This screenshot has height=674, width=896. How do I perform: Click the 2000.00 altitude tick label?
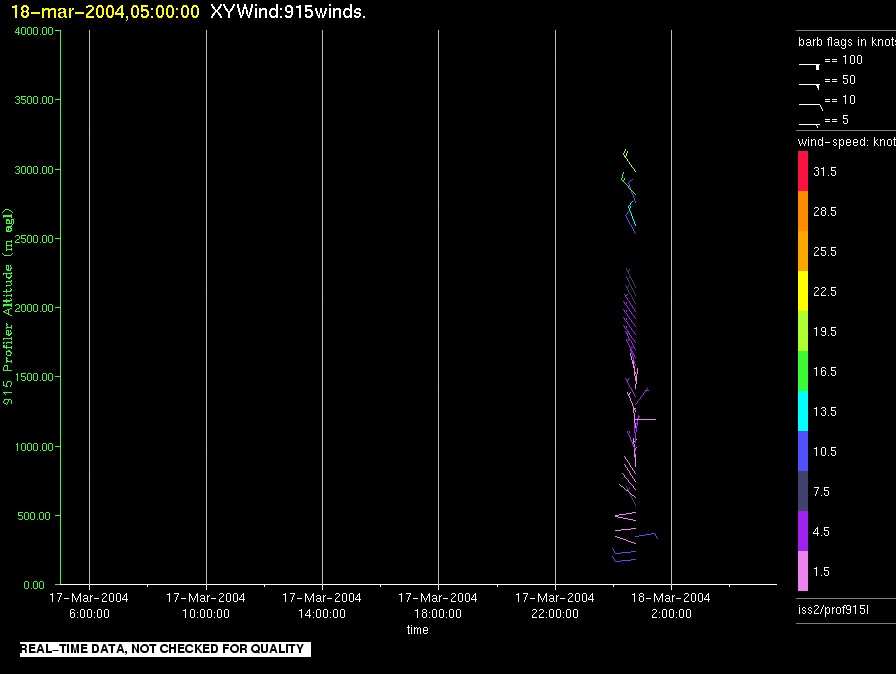click(34, 308)
